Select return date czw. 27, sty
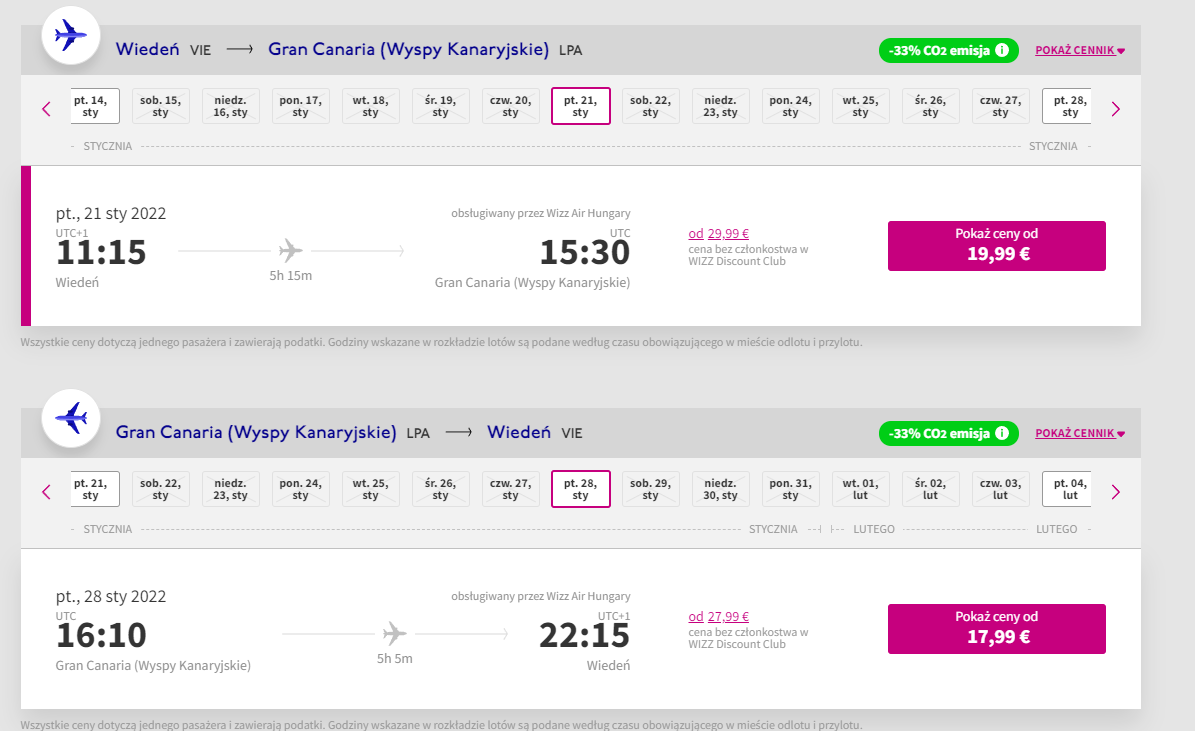 (x=511, y=489)
